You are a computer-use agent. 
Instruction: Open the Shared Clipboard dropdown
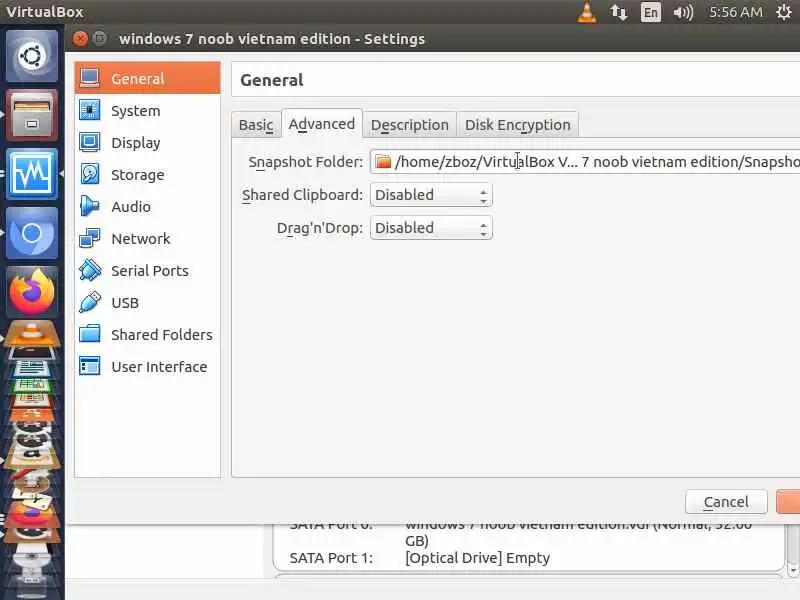point(431,195)
